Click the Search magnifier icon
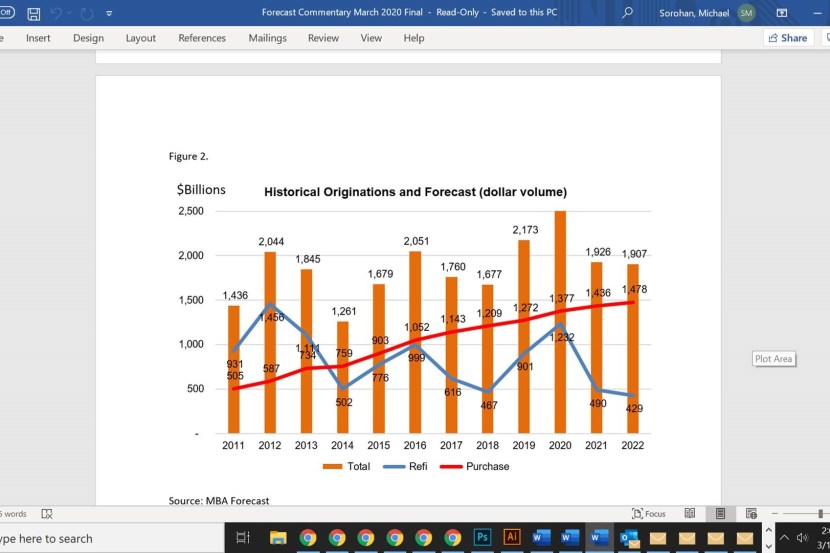830x553 pixels. pos(627,14)
